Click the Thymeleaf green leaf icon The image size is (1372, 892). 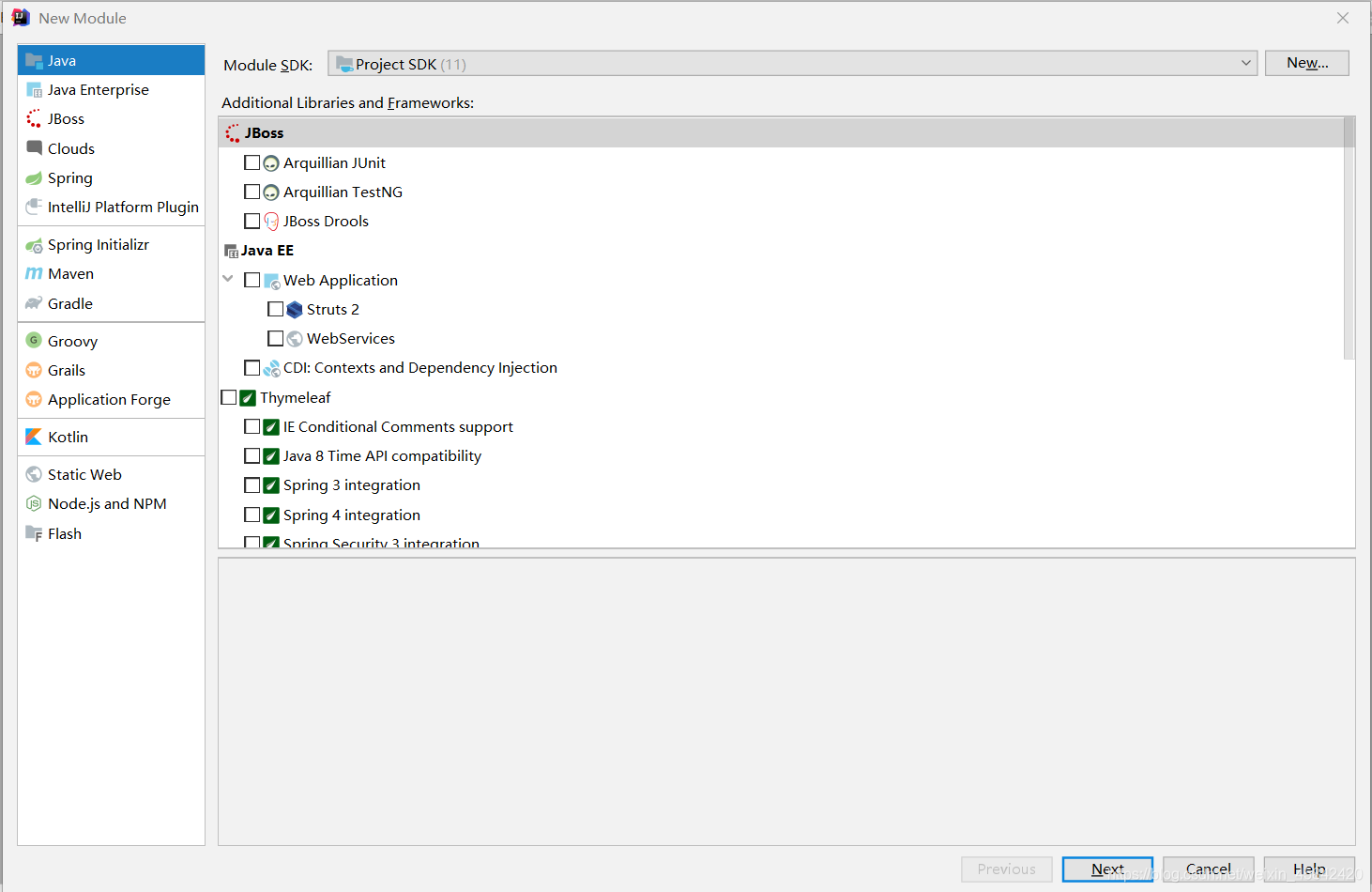(x=248, y=398)
